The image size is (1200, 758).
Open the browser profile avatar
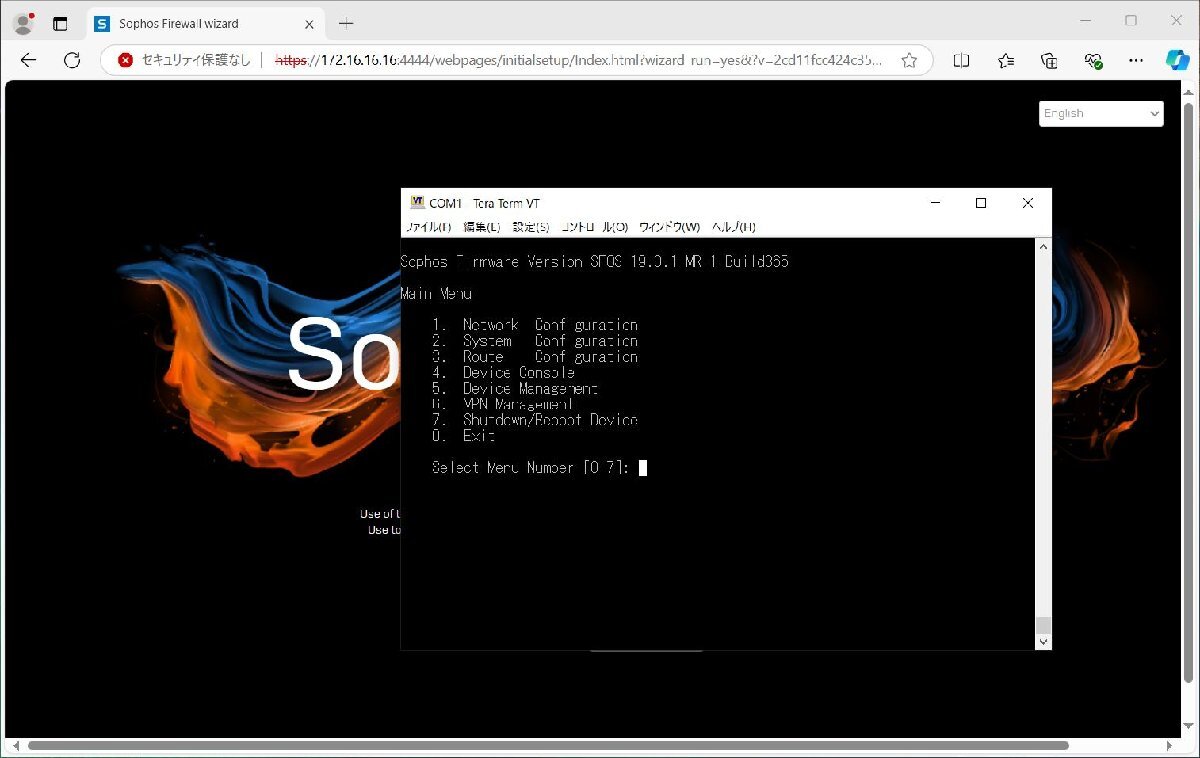22,23
